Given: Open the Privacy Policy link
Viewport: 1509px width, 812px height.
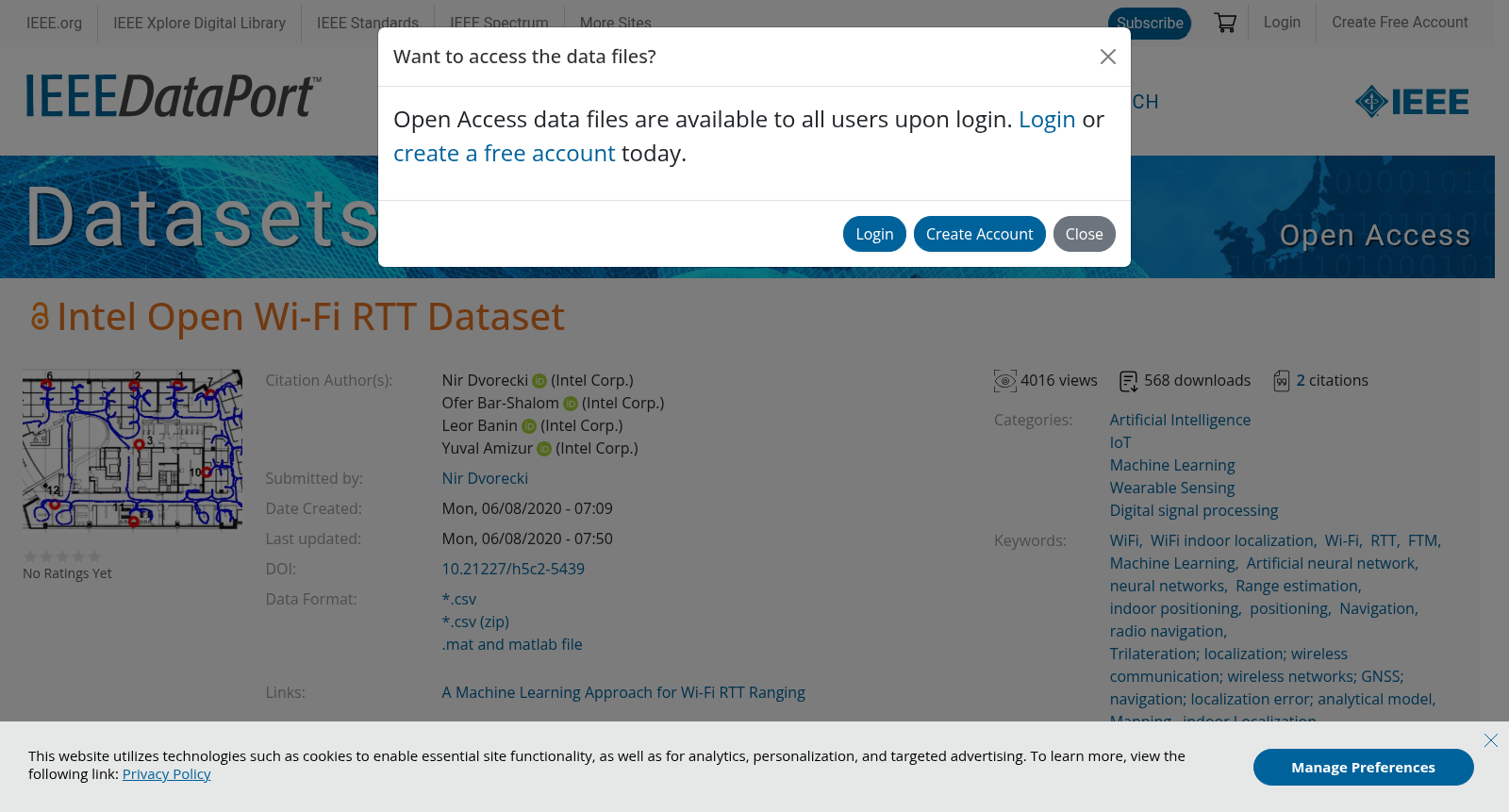Looking at the screenshot, I should [x=167, y=774].
